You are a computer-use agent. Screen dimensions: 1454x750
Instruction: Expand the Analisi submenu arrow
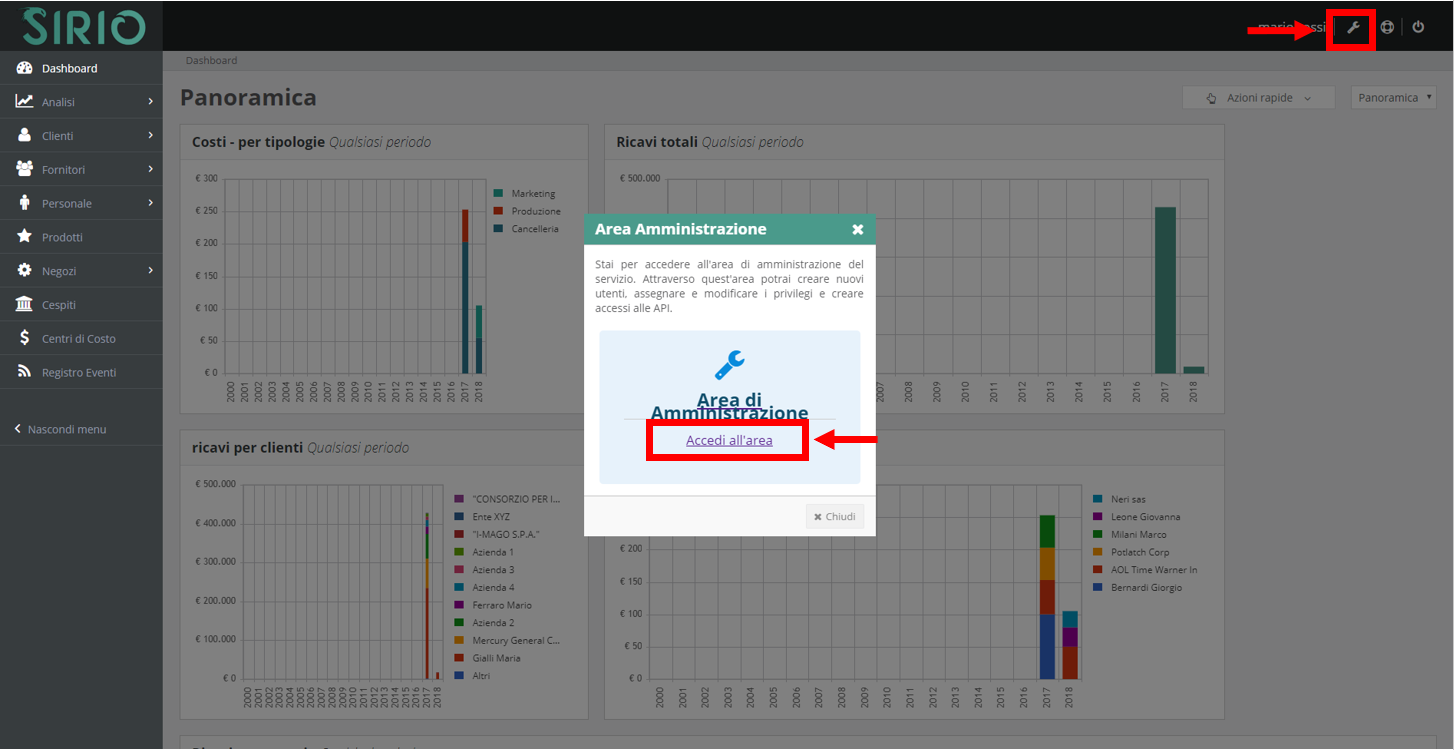click(x=150, y=102)
